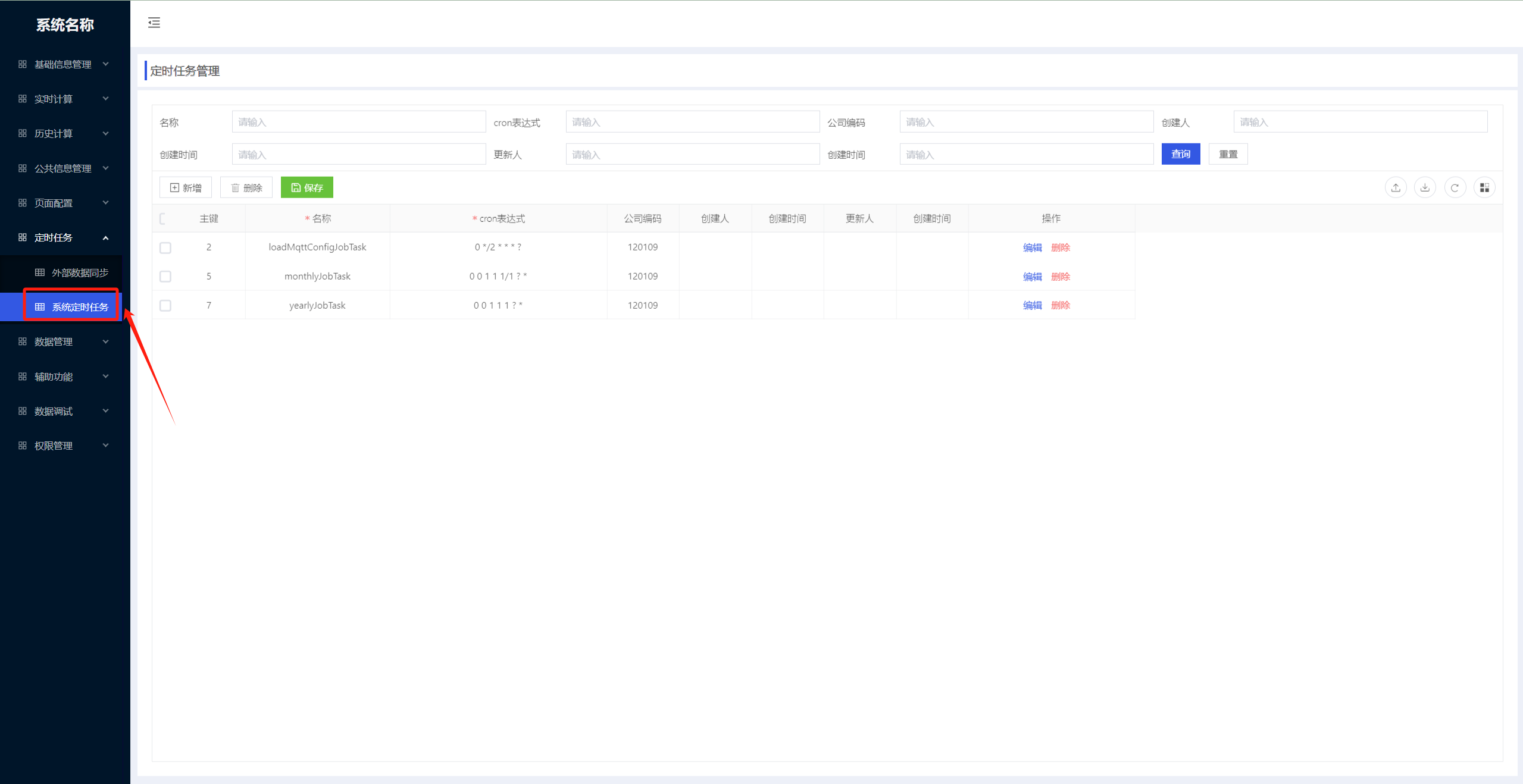The height and width of the screenshot is (784, 1523).
Task: Click the grid icon beside 公共信息管理
Action: coord(23,168)
